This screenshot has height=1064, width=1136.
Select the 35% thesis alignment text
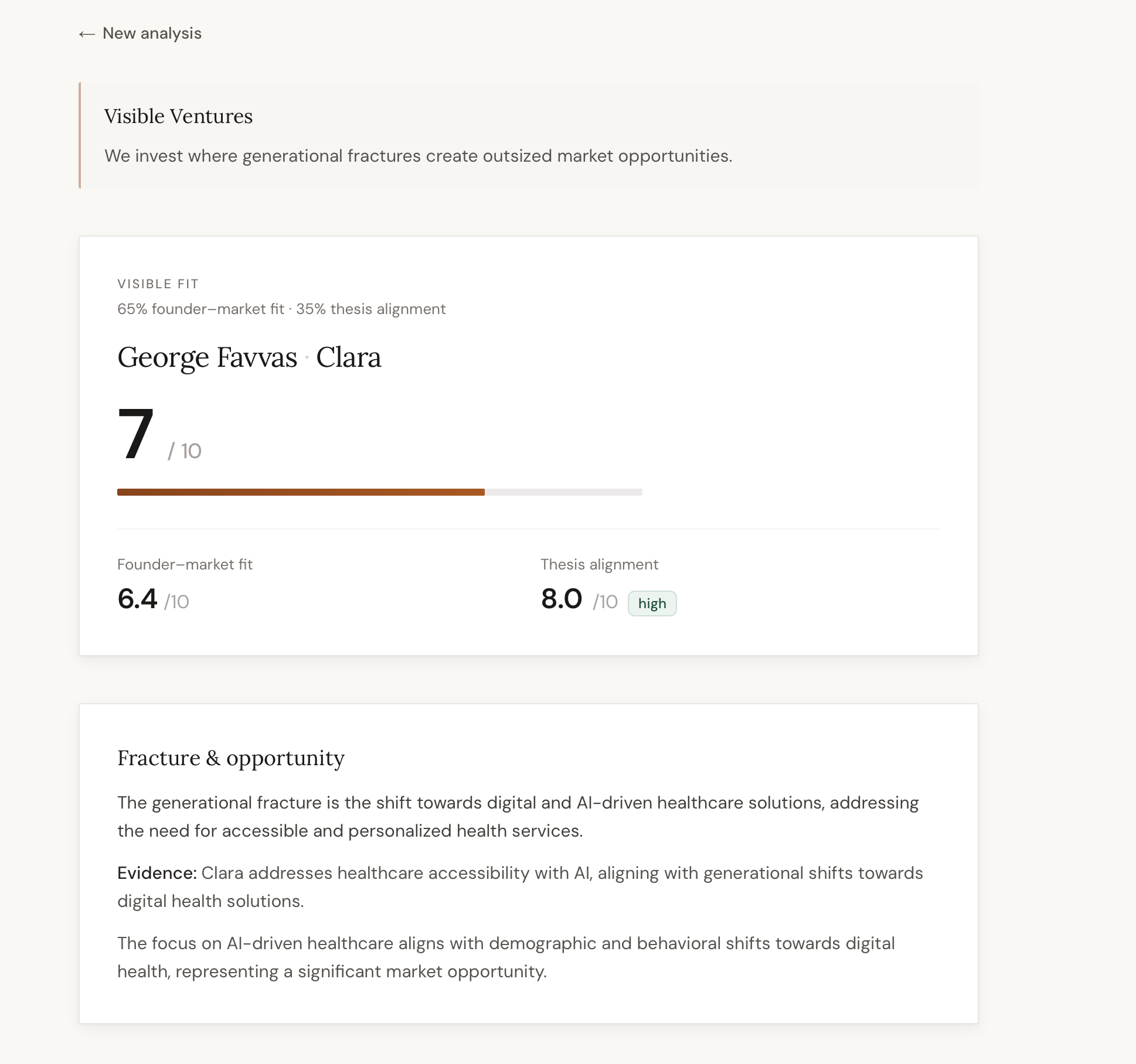(370, 309)
